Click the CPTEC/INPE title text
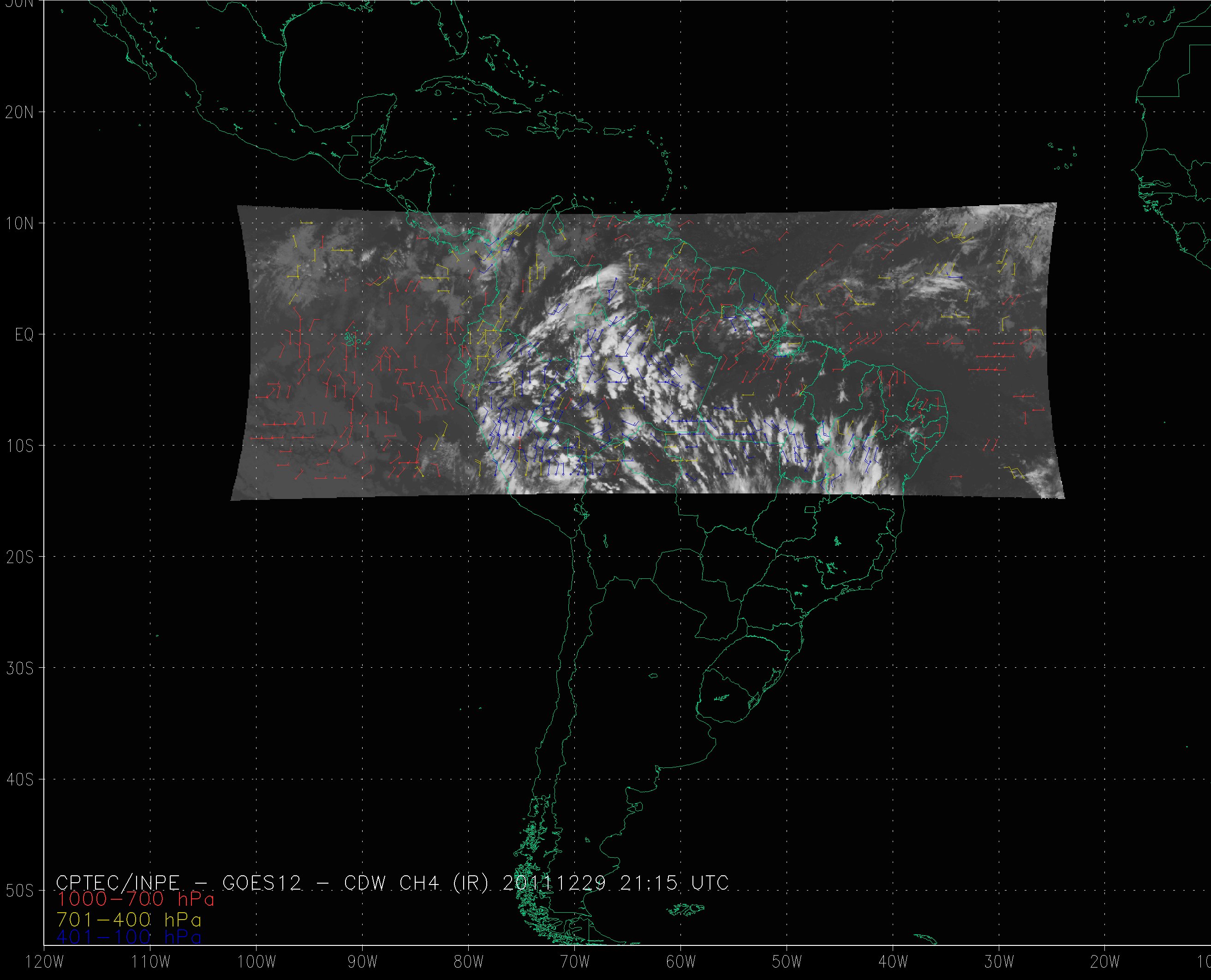 pos(118,883)
